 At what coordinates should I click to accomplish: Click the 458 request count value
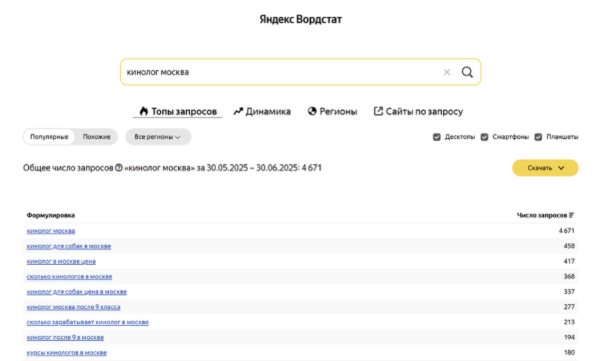(569, 246)
